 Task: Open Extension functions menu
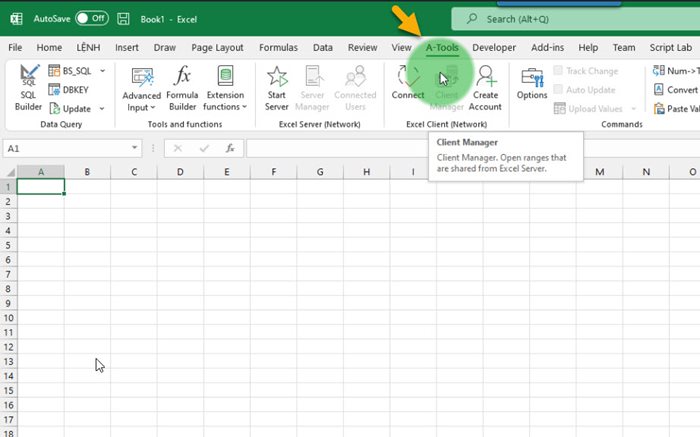225,88
